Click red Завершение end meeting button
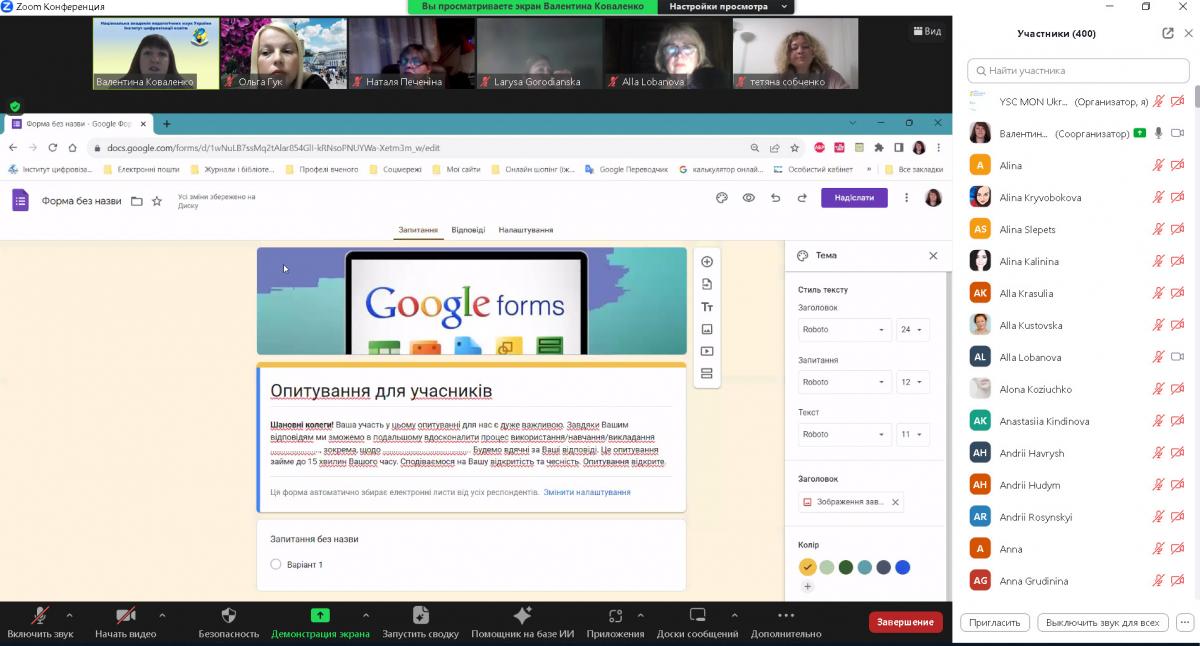Screen dimensions: 1200x646 point(905,622)
